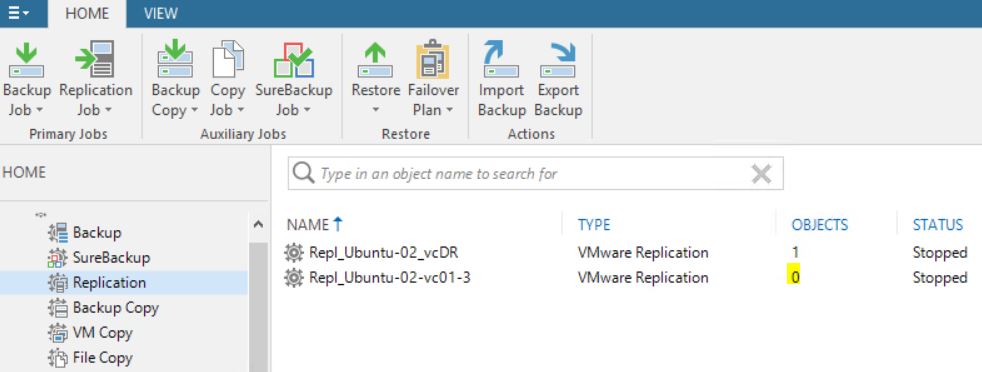Click the SureBackup Job ribbon icon
Viewport: 982px width, 372px height.
(293, 60)
